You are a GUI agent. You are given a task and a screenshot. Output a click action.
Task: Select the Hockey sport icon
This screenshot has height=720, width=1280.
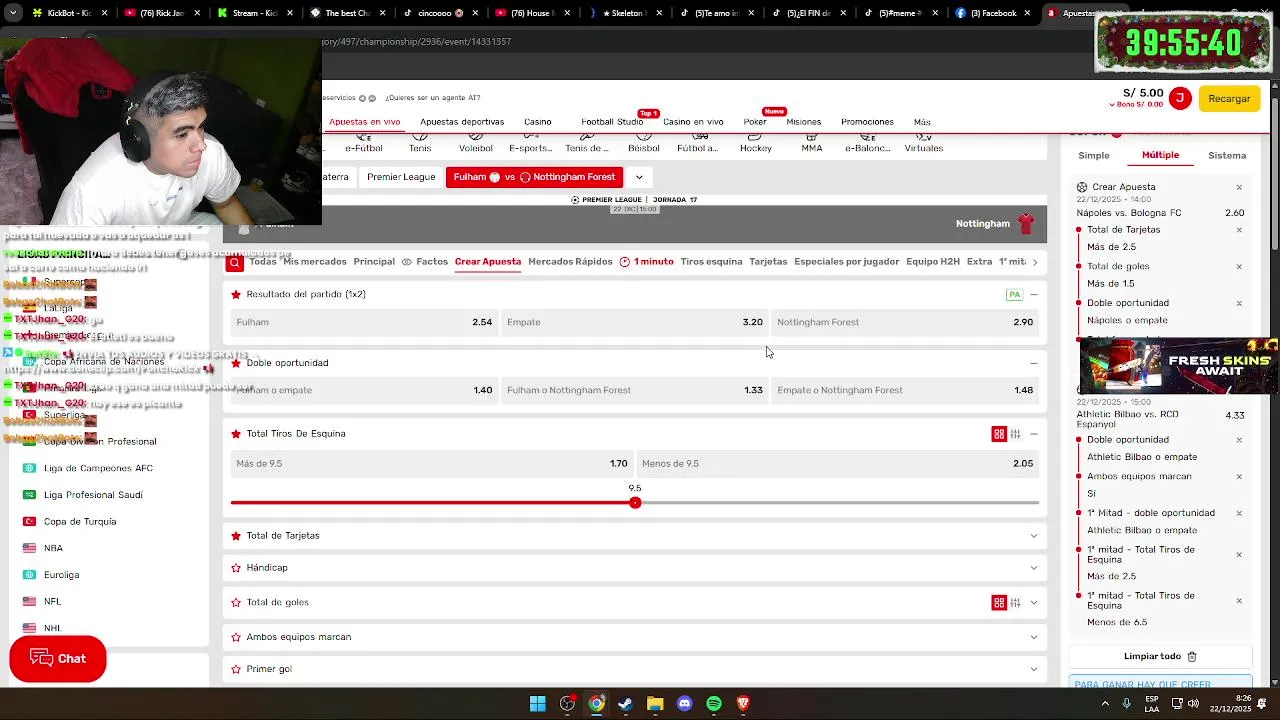tap(756, 144)
